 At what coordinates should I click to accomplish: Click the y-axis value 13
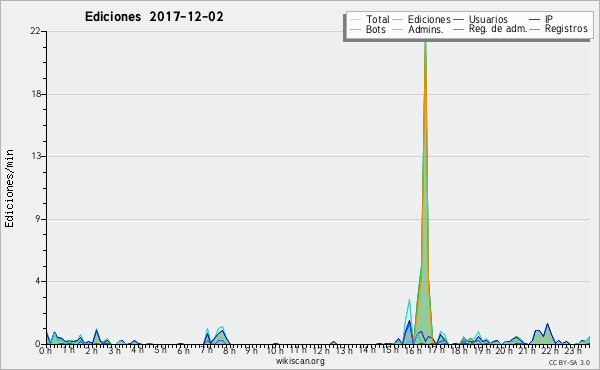(x=36, y=156)
